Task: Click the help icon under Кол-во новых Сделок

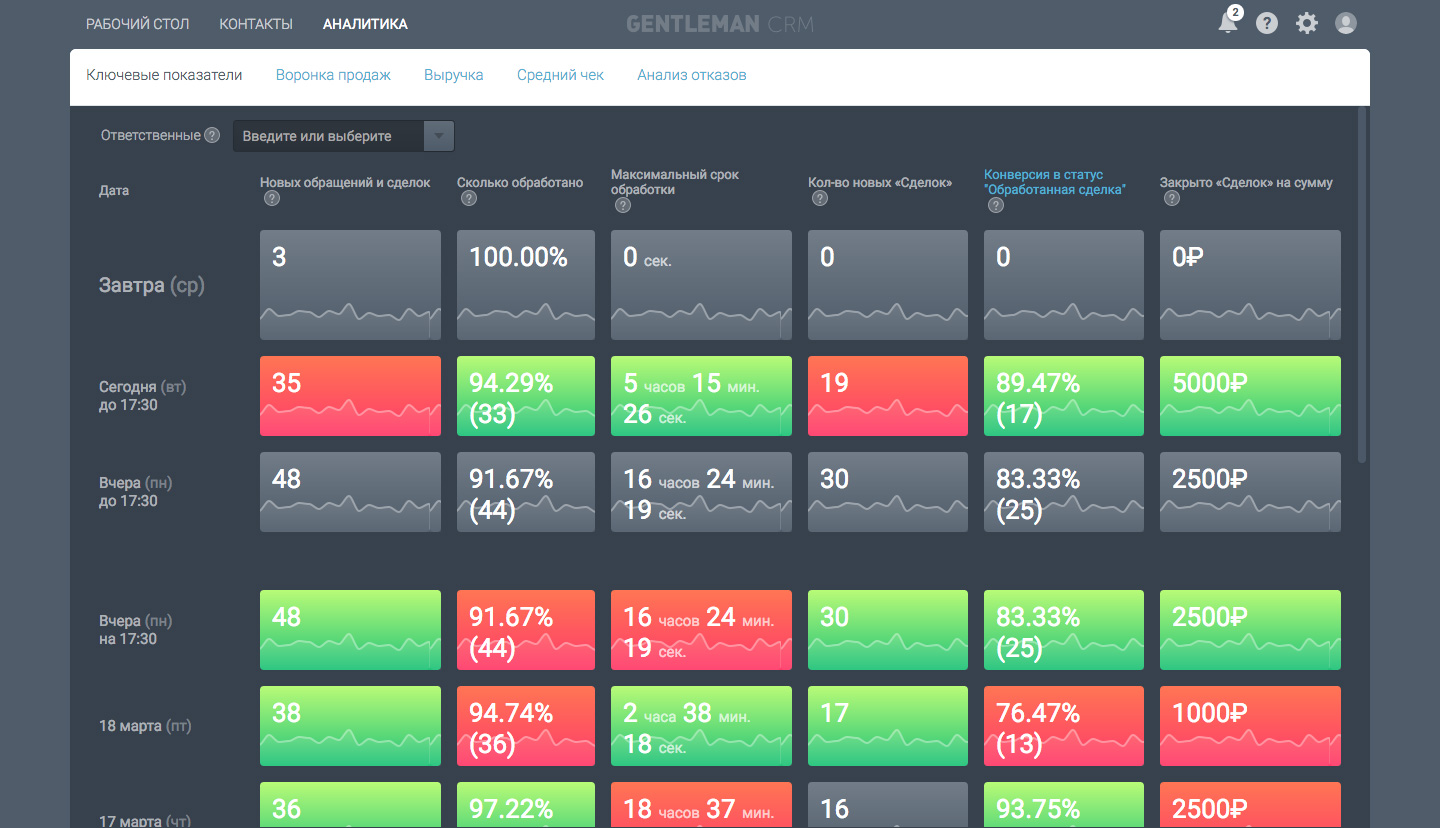Action: coord(819,198)
